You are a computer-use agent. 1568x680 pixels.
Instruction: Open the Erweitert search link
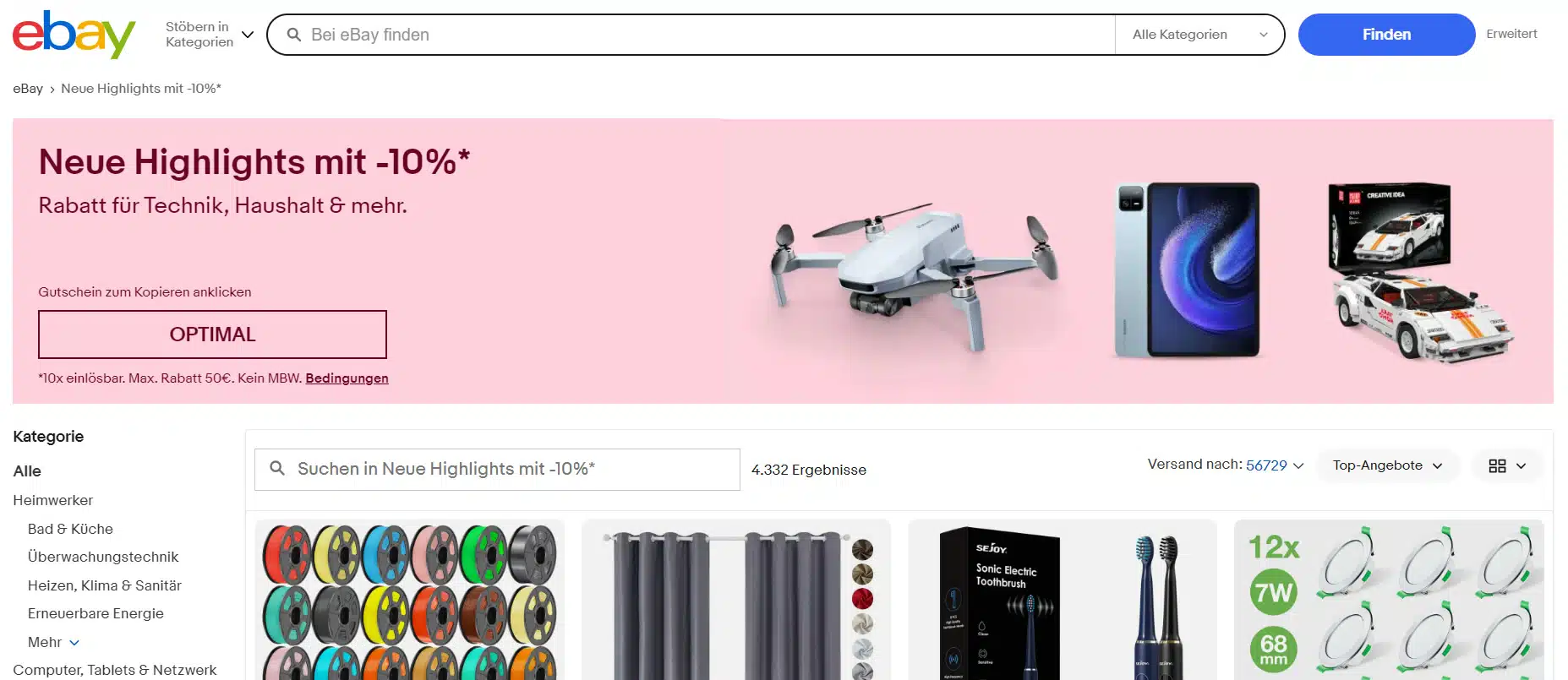(x=1511, y=34)
